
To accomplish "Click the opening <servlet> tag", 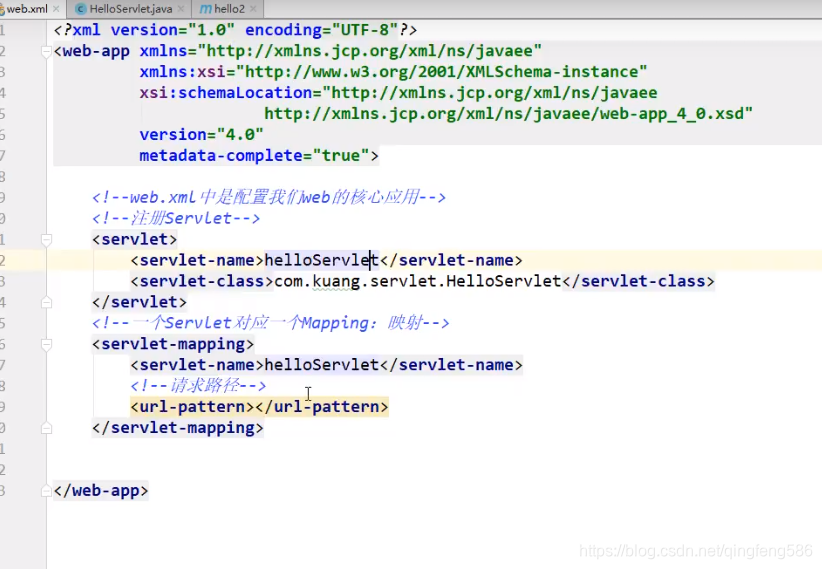I will (134, 240).
